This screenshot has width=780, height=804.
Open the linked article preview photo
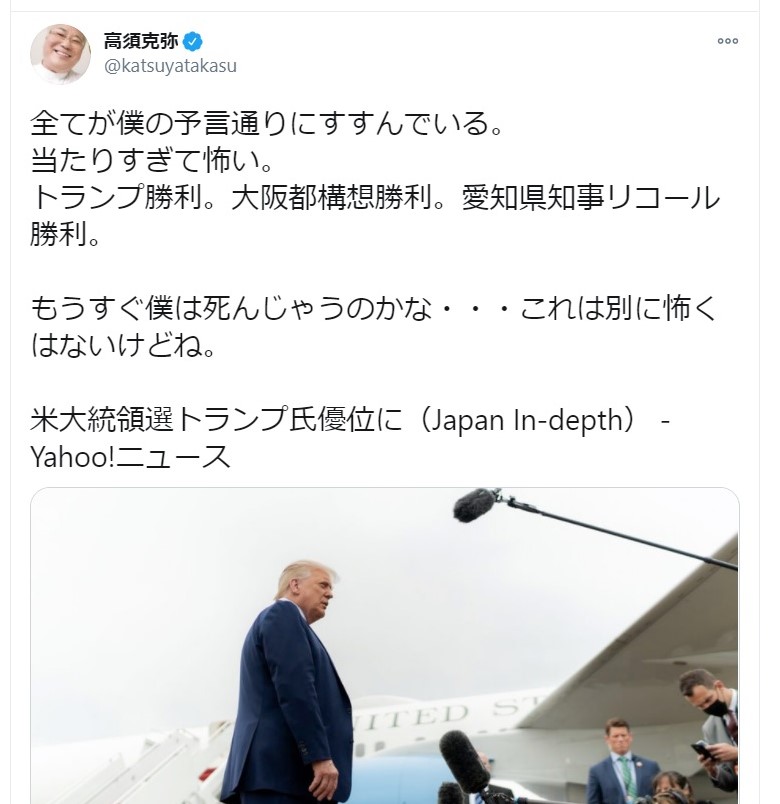click(x=385, y=646)
